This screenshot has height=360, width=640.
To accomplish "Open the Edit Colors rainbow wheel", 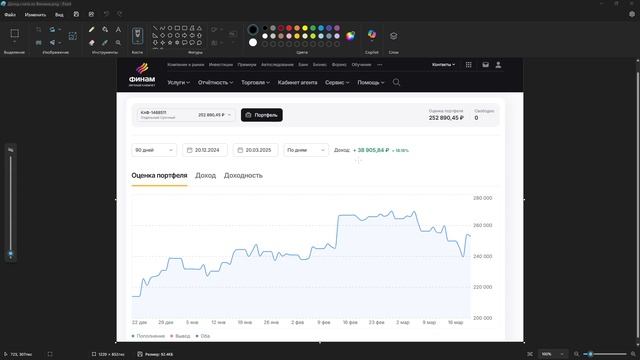I will click(350, 36).
